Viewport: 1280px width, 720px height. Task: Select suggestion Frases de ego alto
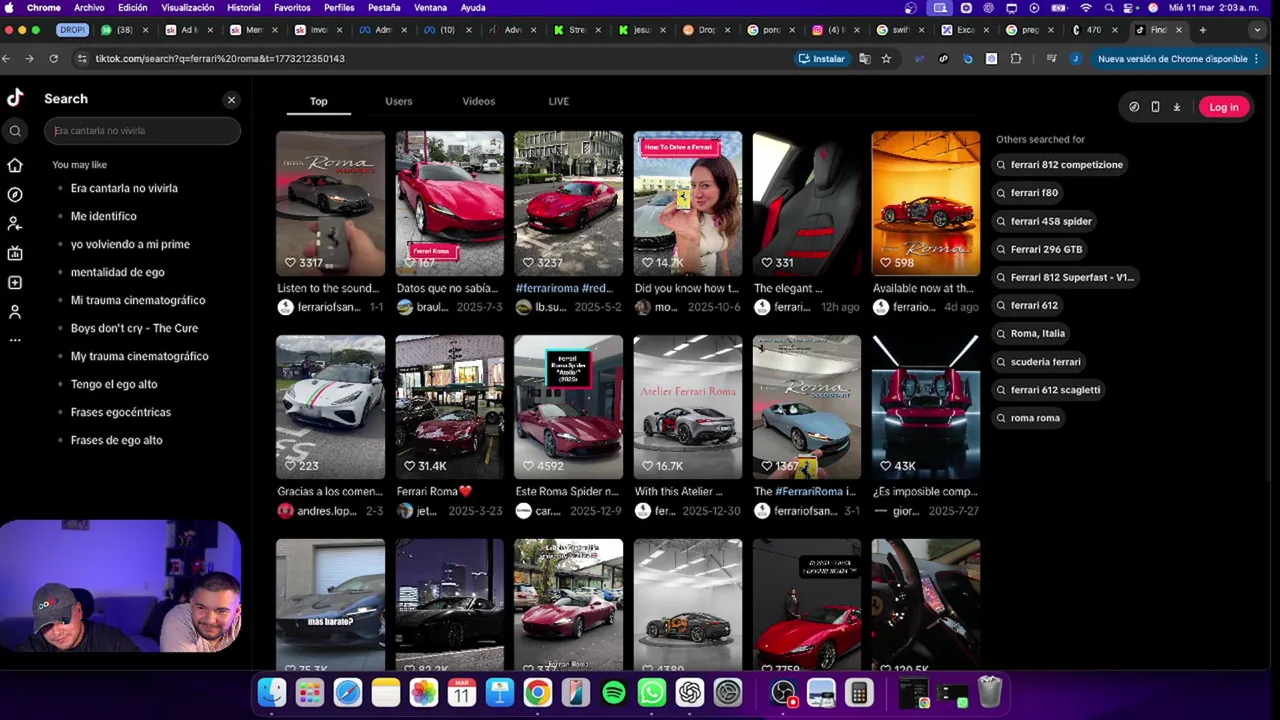click(116, 440)
